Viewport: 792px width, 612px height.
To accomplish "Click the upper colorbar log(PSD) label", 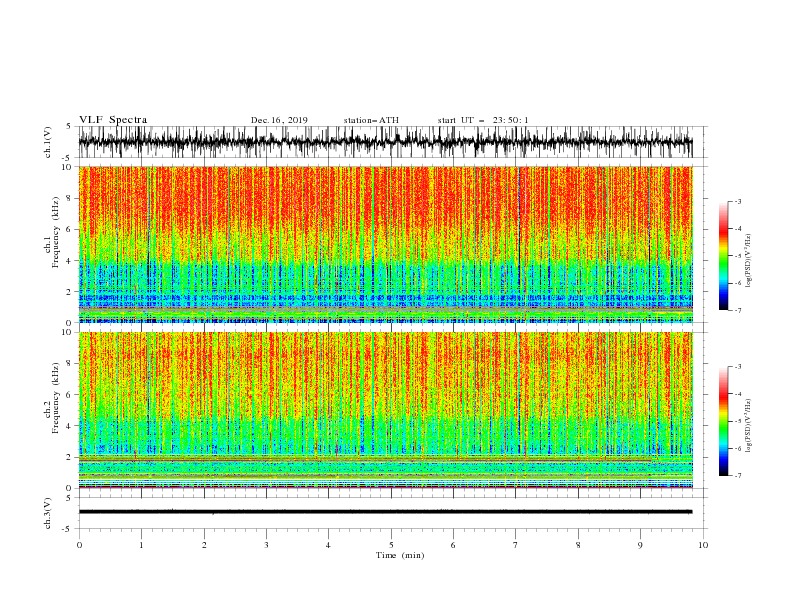I will (749, 261).
